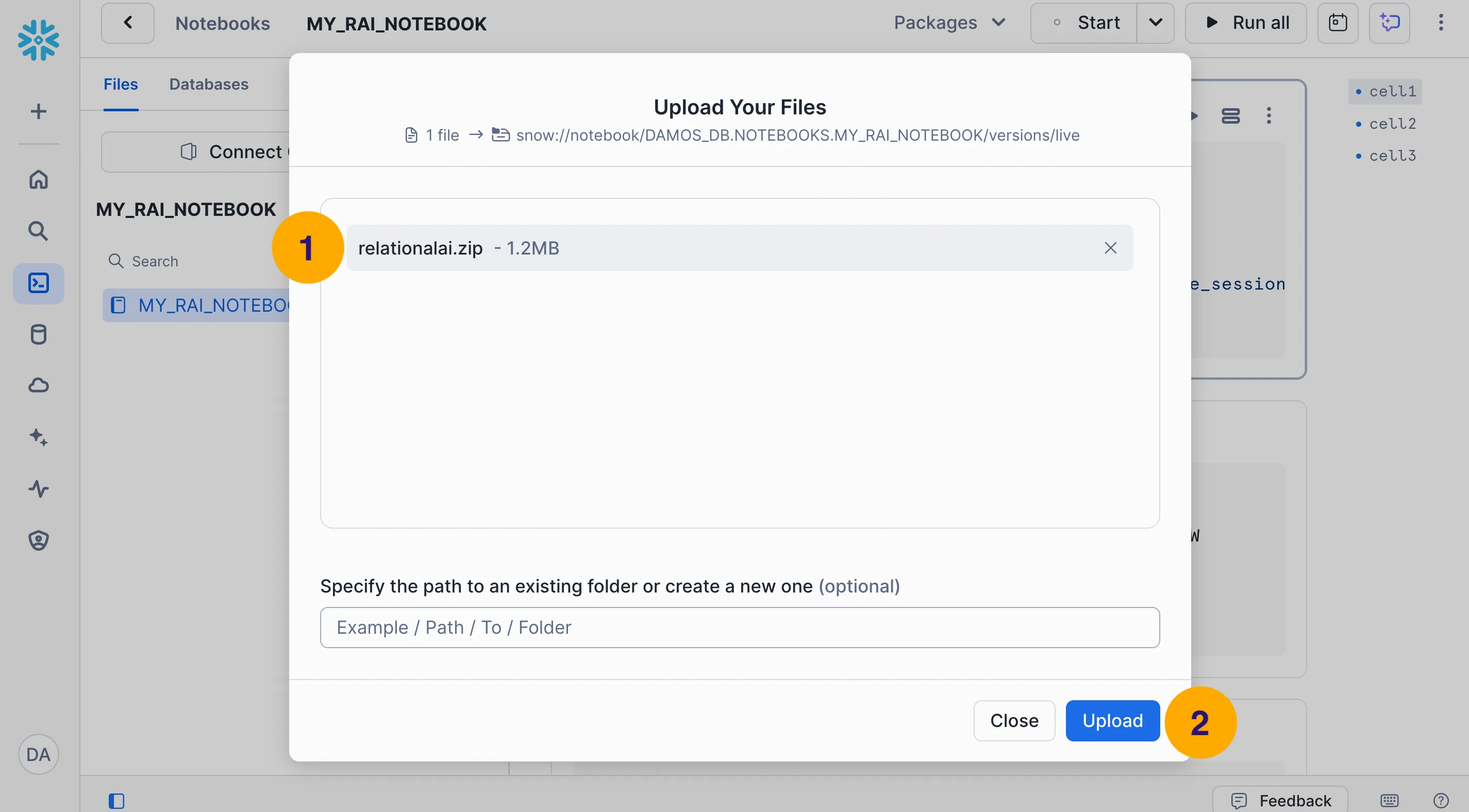
Task: Open the help question mark icon
Action: [1441, 801]
